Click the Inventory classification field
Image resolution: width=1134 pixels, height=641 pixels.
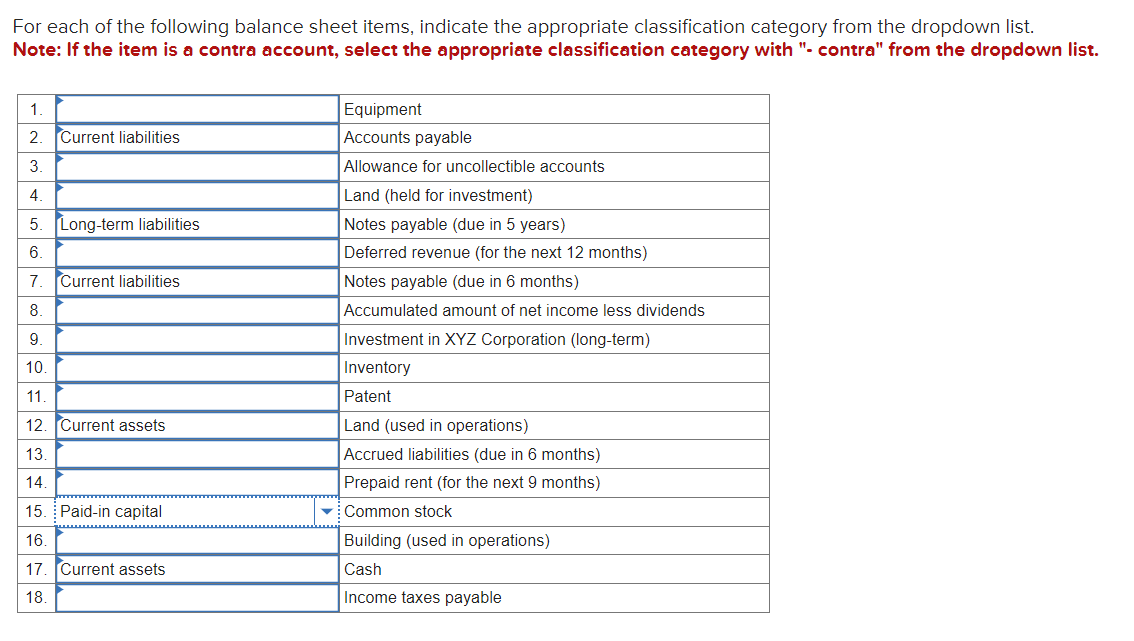(195, 367)
